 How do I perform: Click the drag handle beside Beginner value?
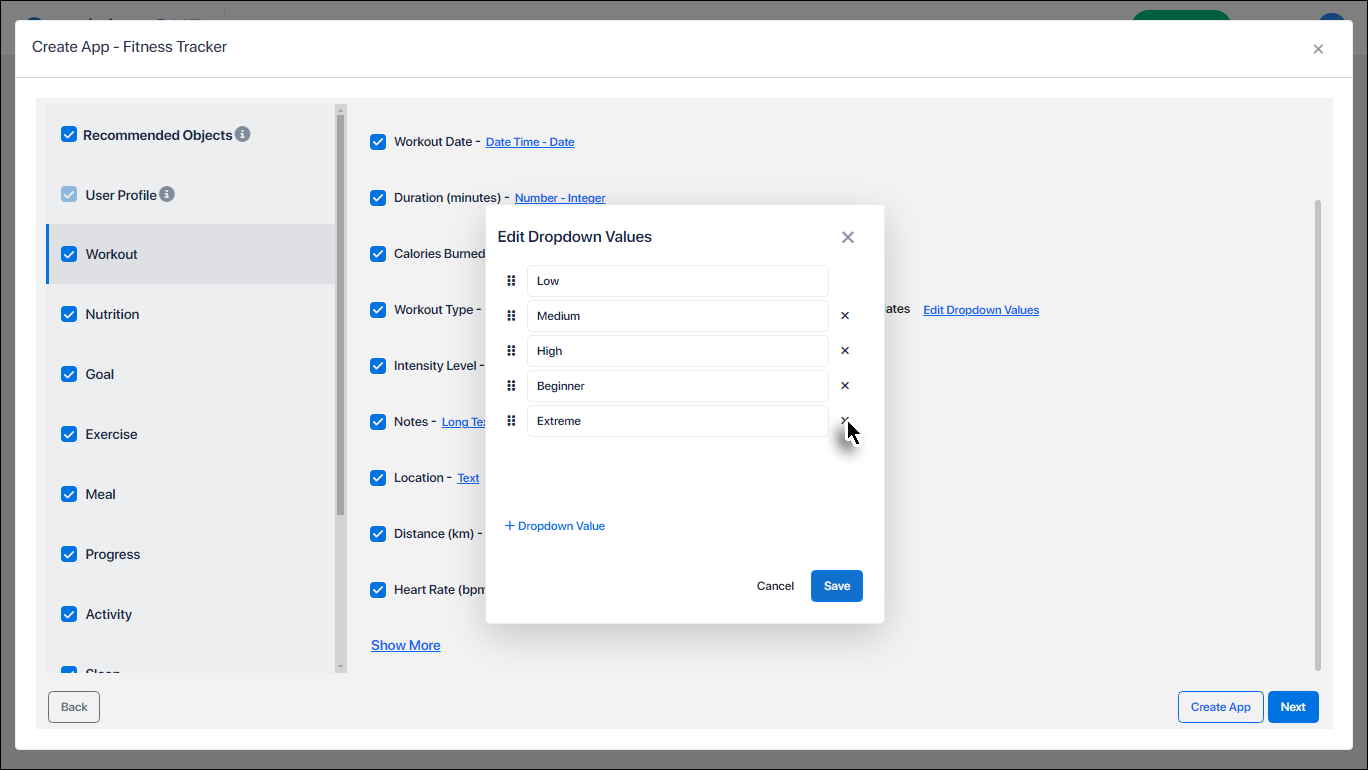511,386
